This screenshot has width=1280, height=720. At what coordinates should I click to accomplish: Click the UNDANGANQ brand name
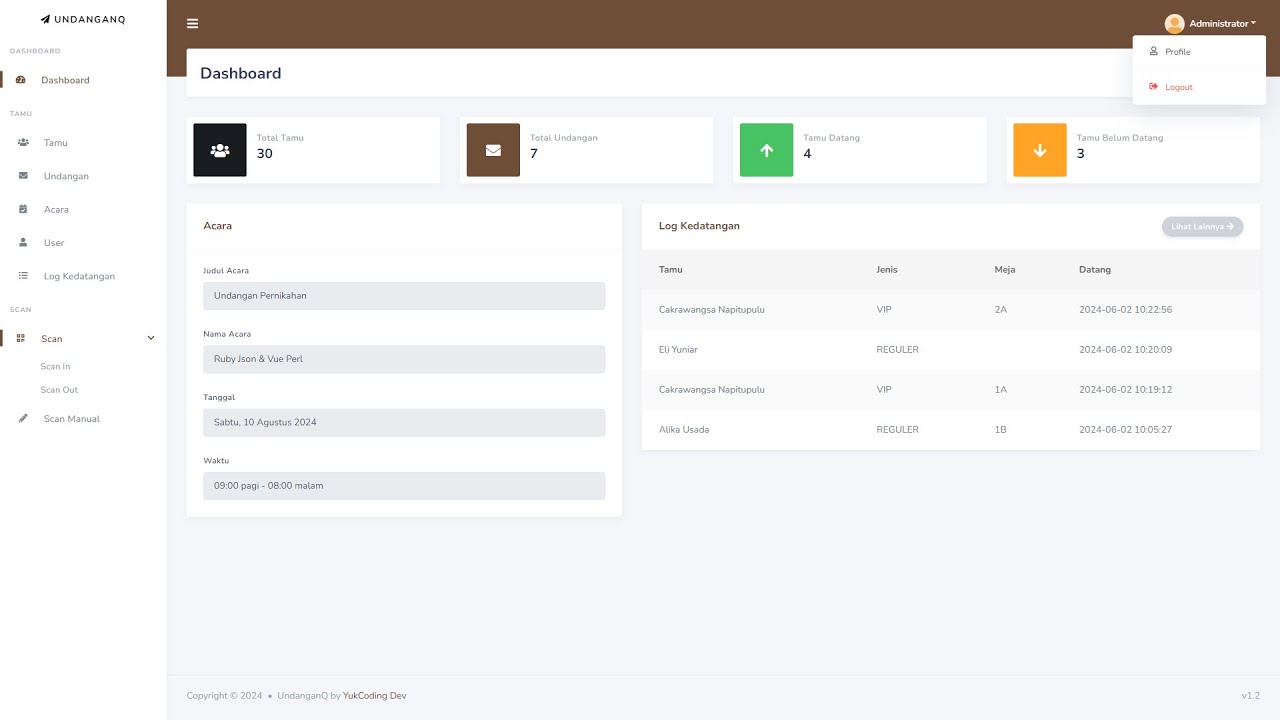pyautogui.click(x=89, y=19)
